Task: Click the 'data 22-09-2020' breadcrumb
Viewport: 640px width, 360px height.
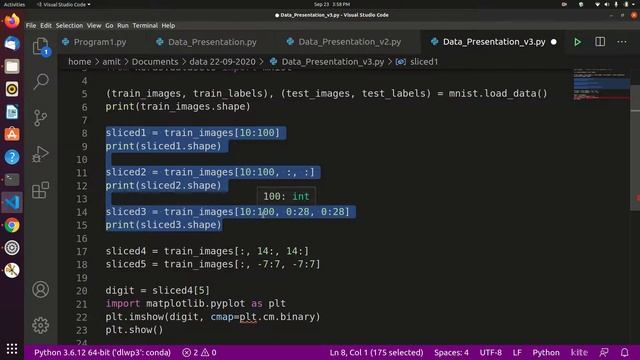Action: click(222, 62)
